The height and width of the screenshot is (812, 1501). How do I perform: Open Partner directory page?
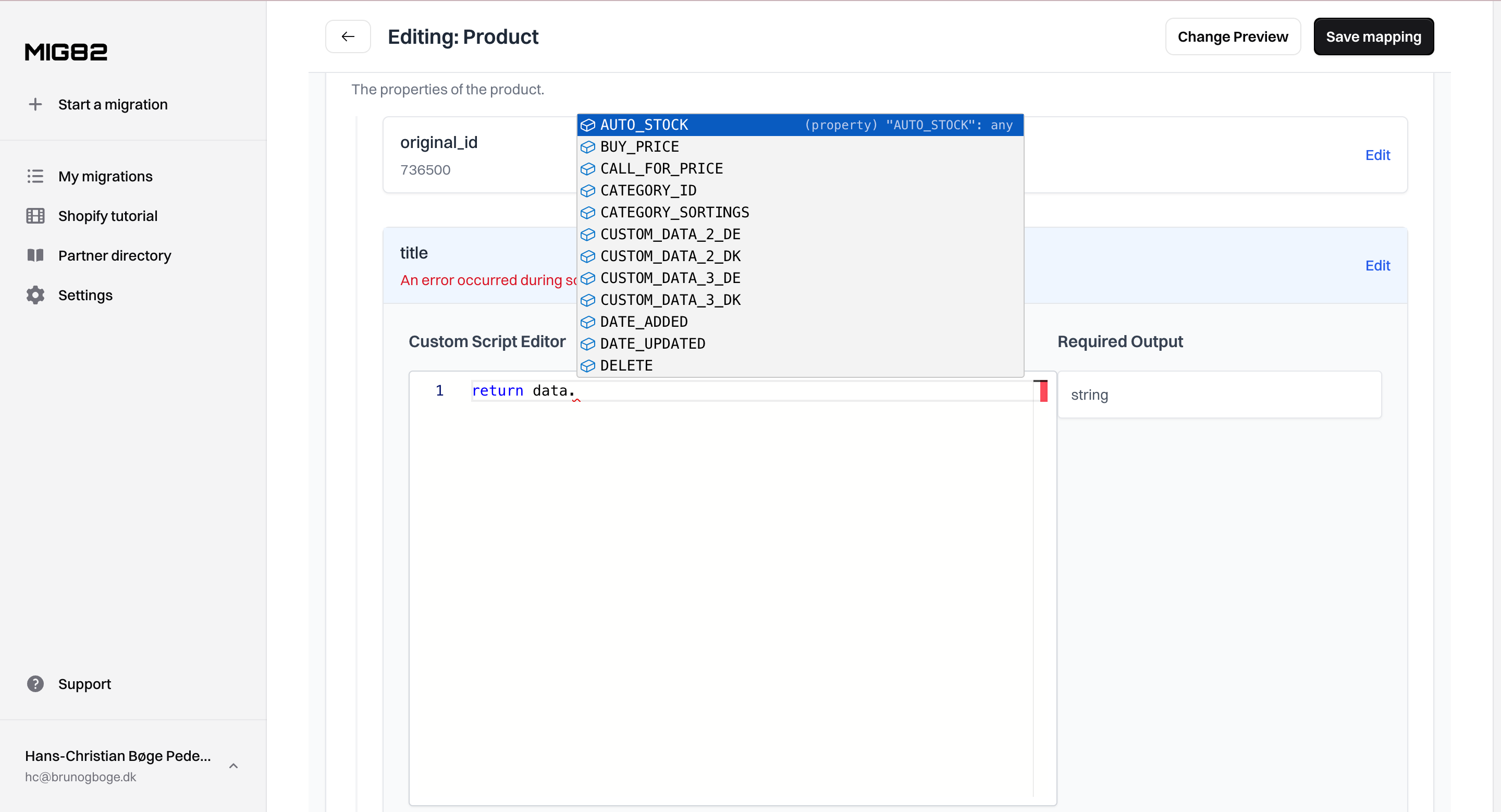click(x=115, y=255)
